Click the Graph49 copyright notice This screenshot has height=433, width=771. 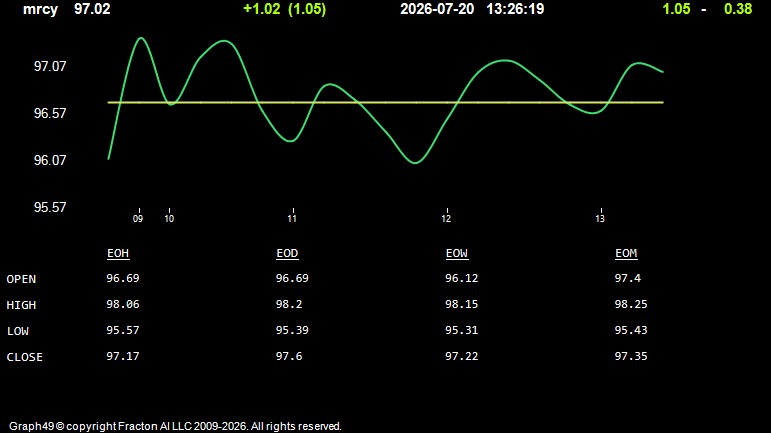coord(175,426)
